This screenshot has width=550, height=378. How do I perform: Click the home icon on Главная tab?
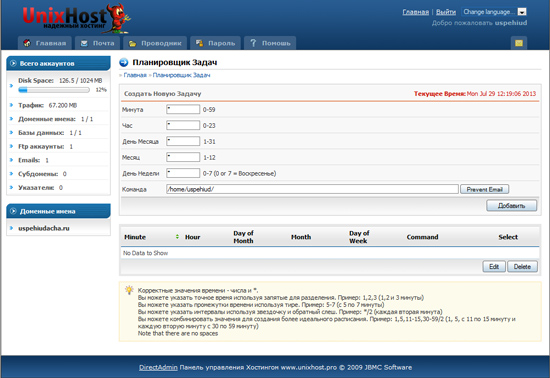click(27, 43)
